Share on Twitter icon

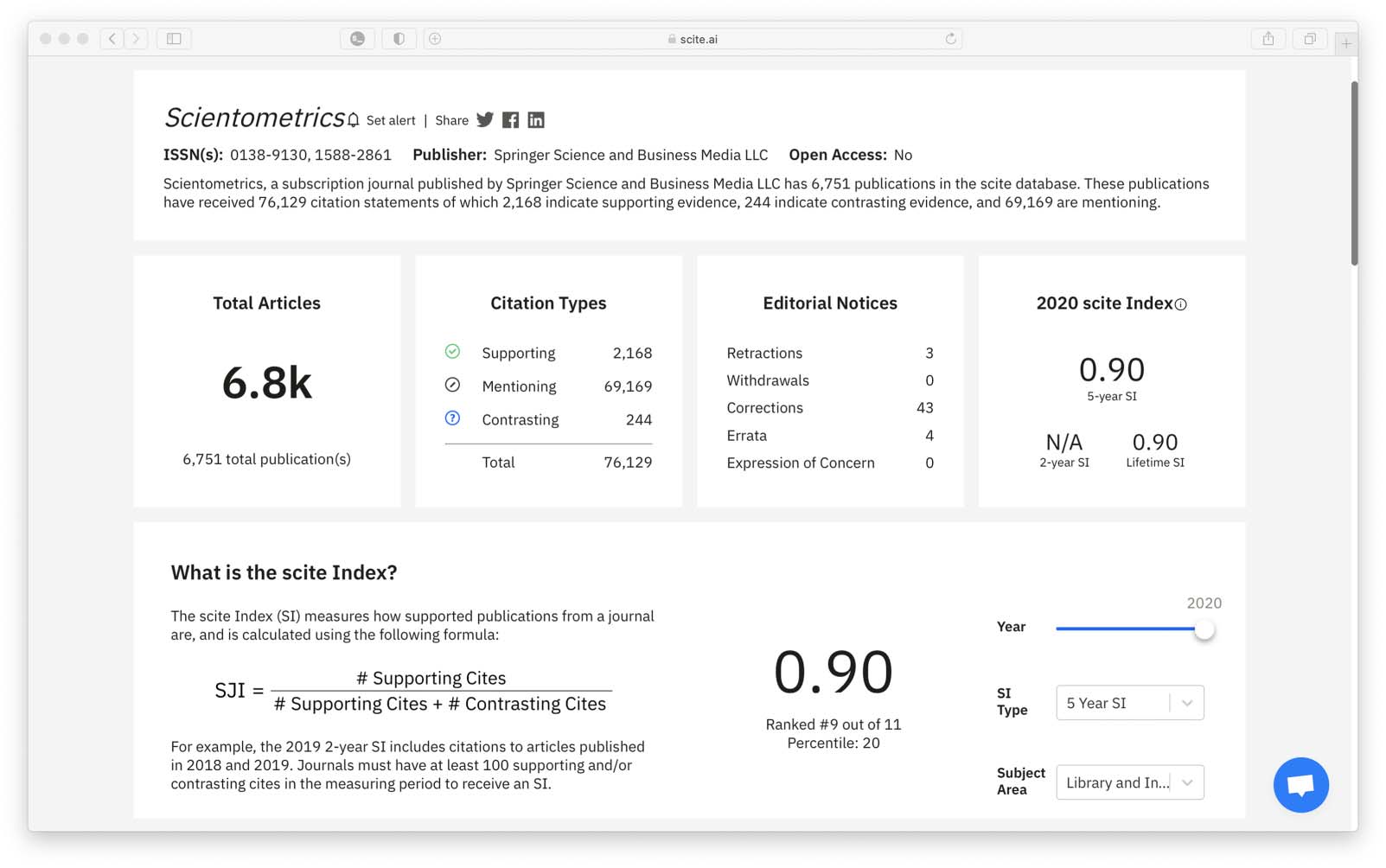pos(485,119)
